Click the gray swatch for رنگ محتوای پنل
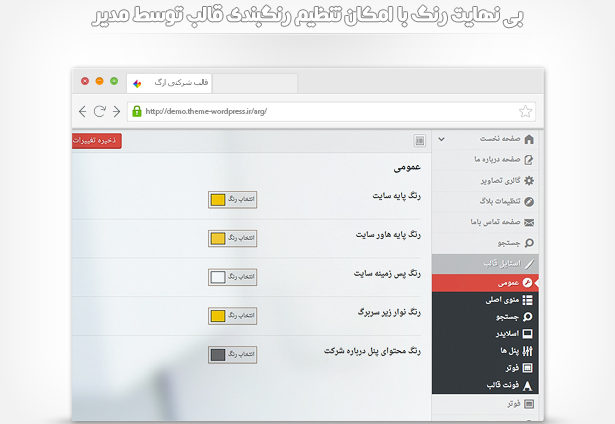Image resolution: width=615 pixels, height=424 pixels. click(217, 354)
